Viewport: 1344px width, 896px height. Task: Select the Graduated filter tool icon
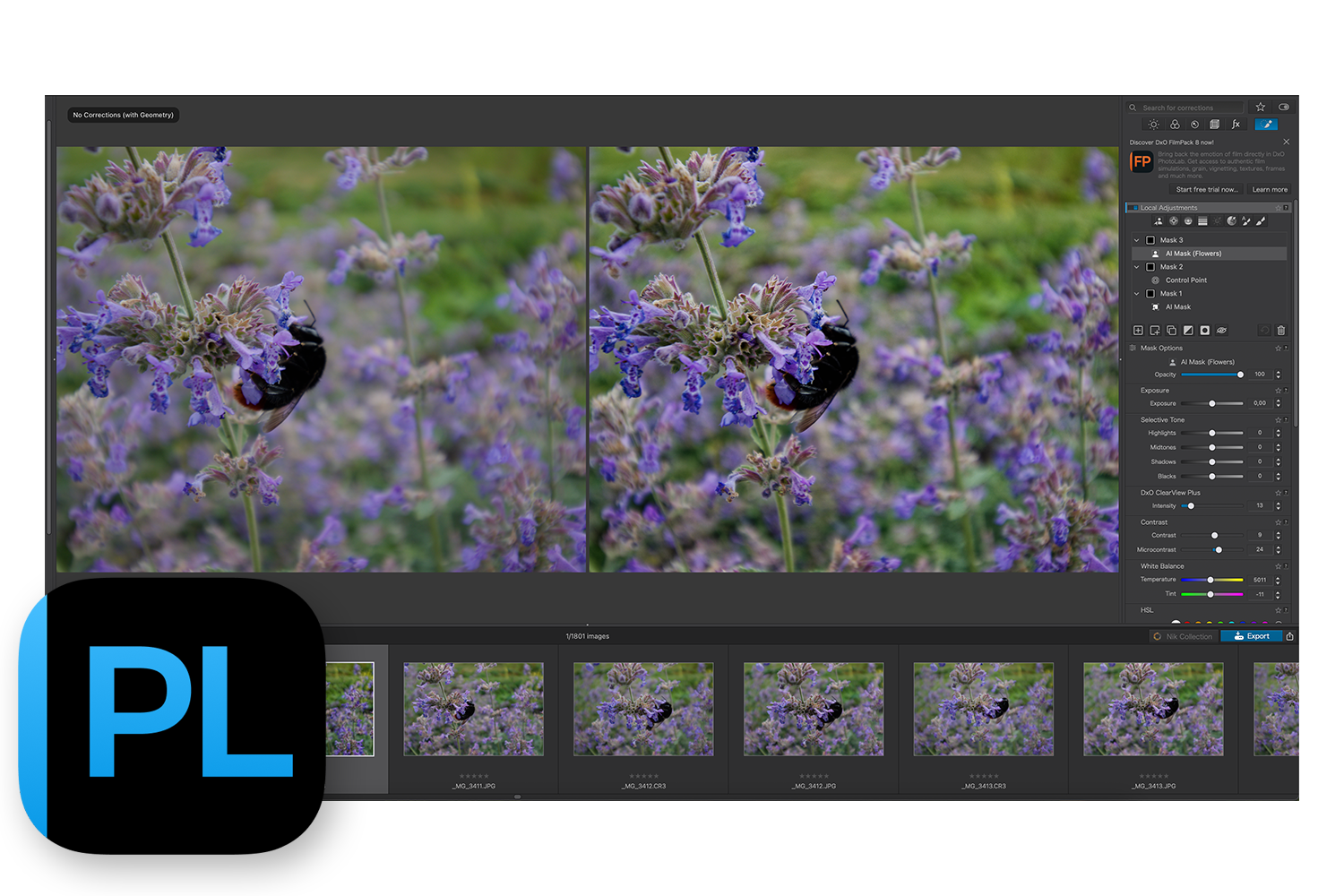[1202, 220]
